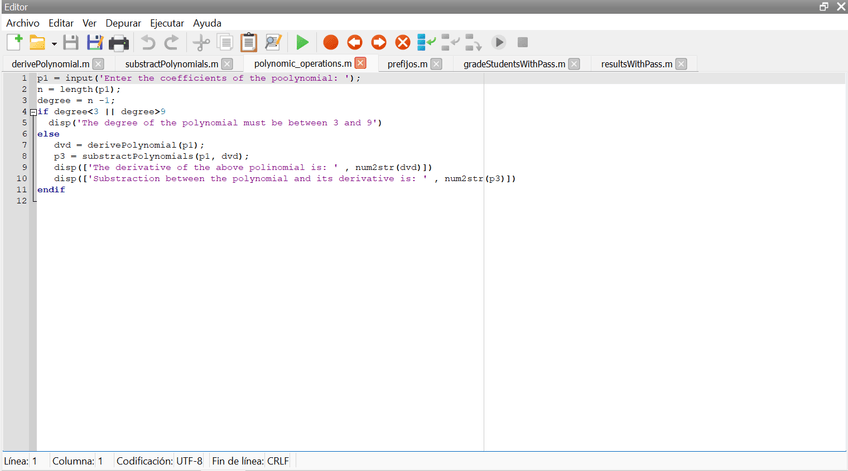848x471 pixels.
Task: Switch to the derivePolynomial.m tab
Action: (x=50, y=64)
